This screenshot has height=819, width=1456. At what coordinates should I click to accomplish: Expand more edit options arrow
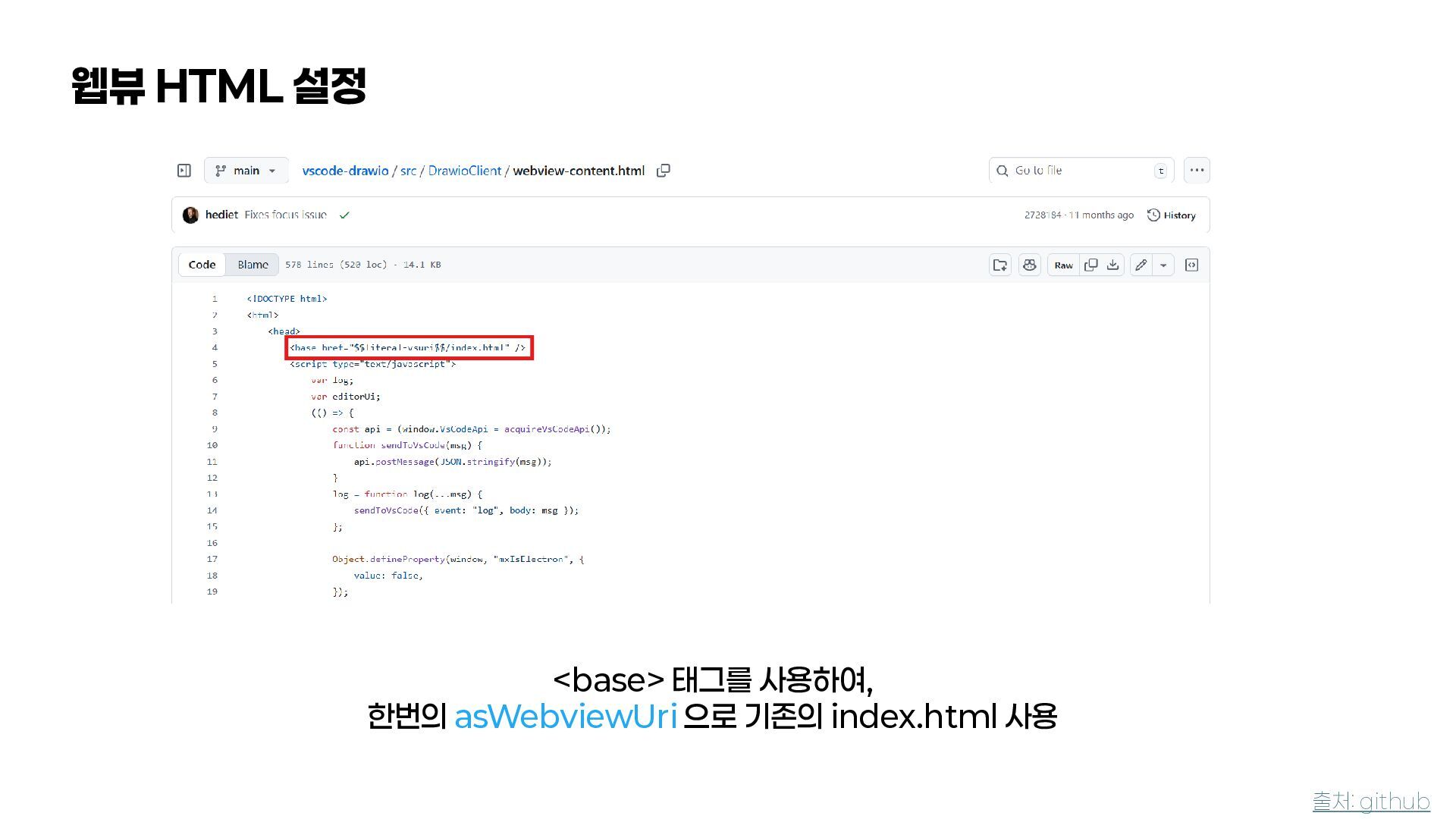pyautogui.click(x=1163, y=265)
